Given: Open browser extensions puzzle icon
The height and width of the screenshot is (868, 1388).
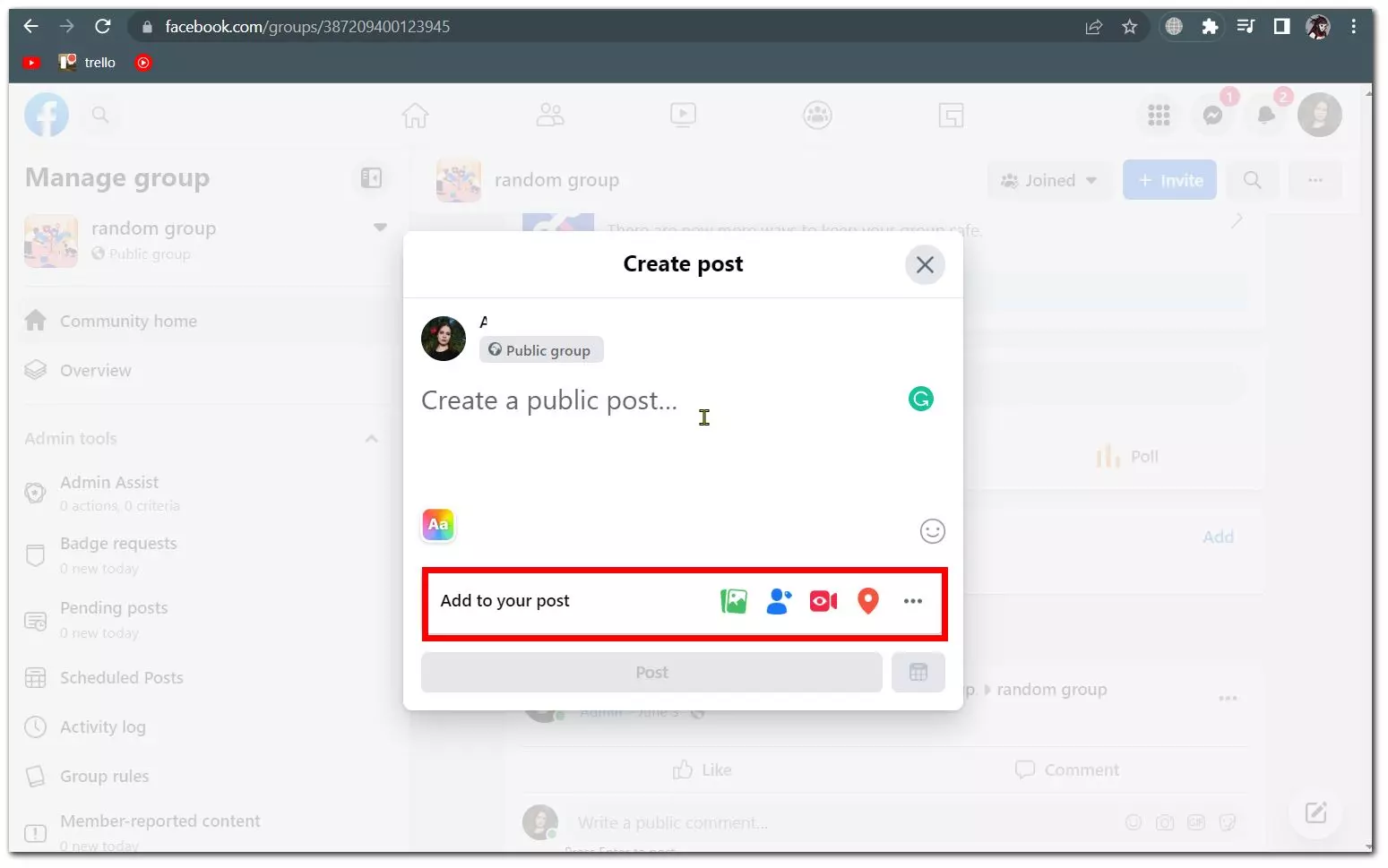Looking at the screenshot, I should 1210,27.
